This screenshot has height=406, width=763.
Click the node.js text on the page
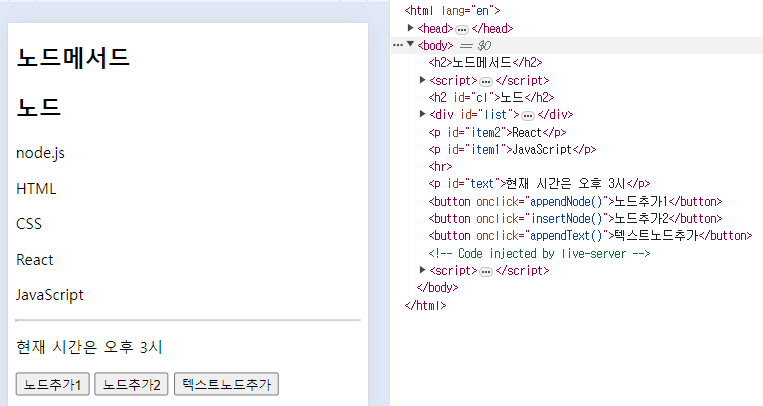coord(40,153)
